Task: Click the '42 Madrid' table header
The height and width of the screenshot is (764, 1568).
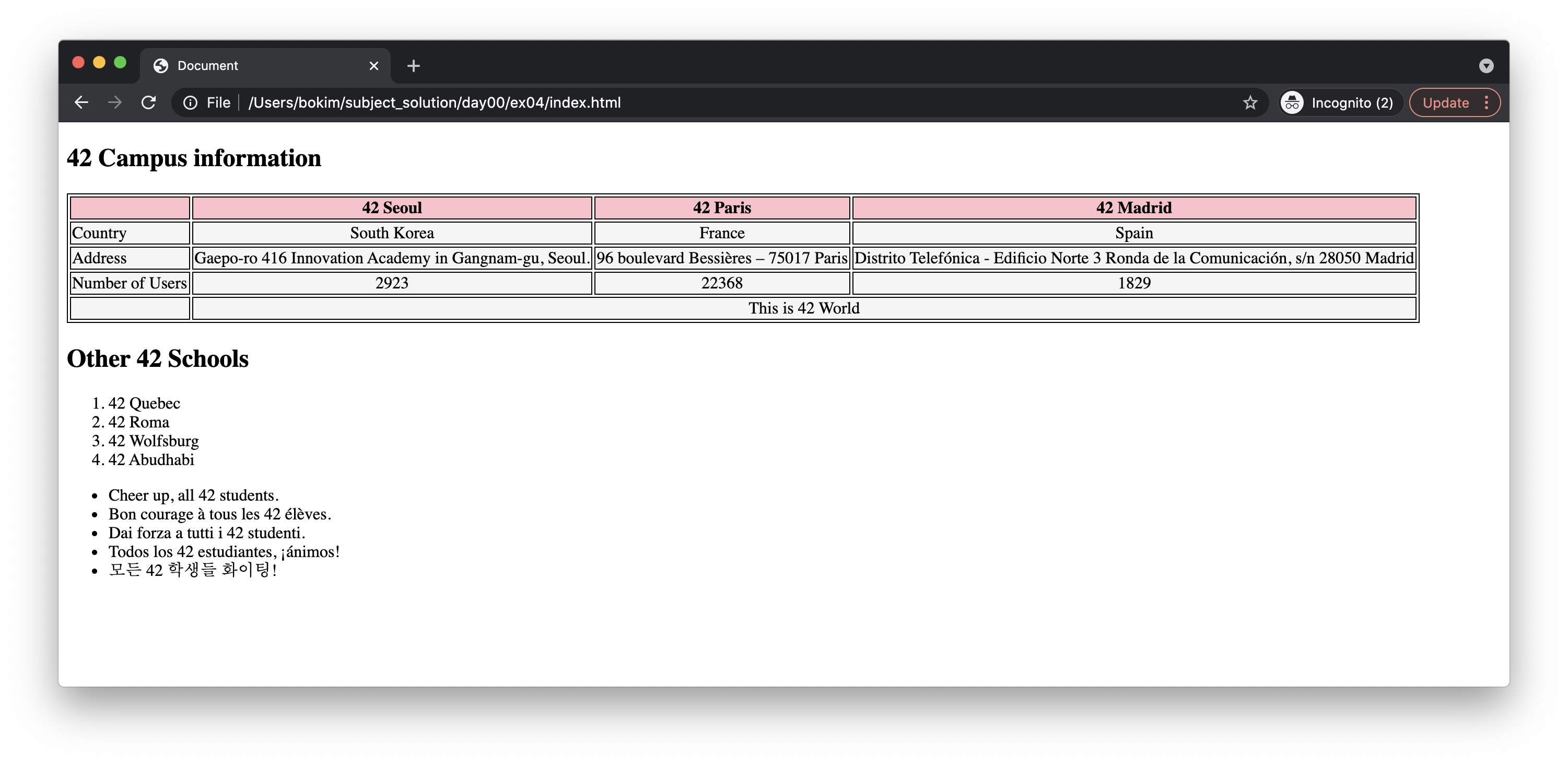Action: click(x=1134, y=208)
